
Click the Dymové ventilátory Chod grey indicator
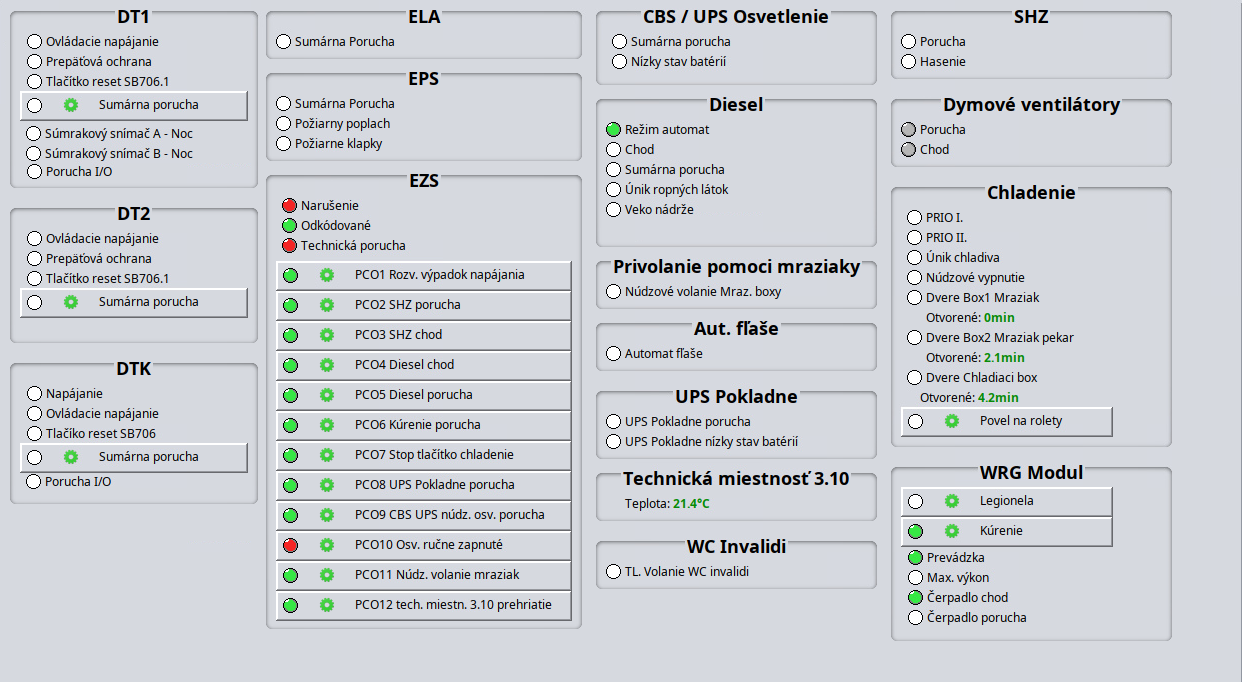point(908,150)
